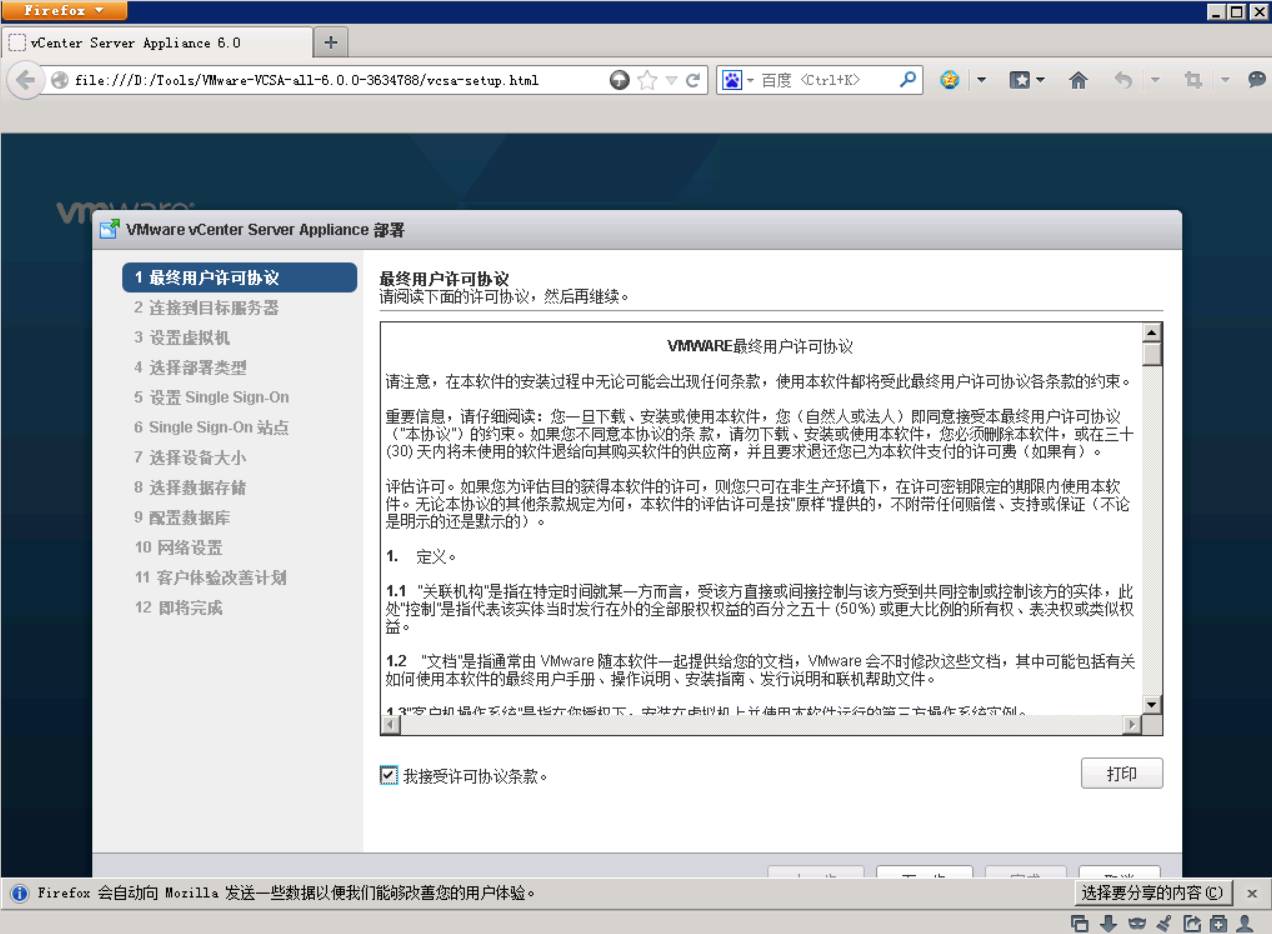Screen dimensions: 1272x934
Task: Open downloads via the bottom bar arrow icon
Action: click(1108, 923)
